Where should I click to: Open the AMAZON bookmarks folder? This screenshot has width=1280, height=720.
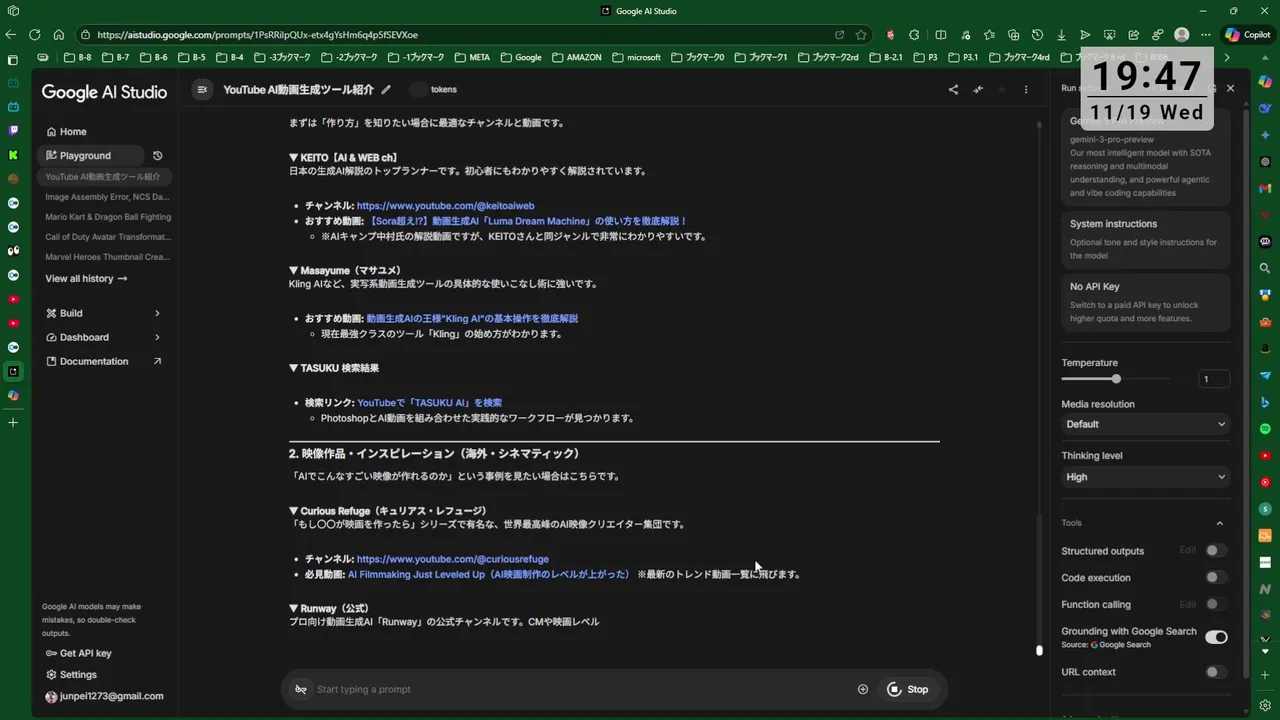coord(577,57)
